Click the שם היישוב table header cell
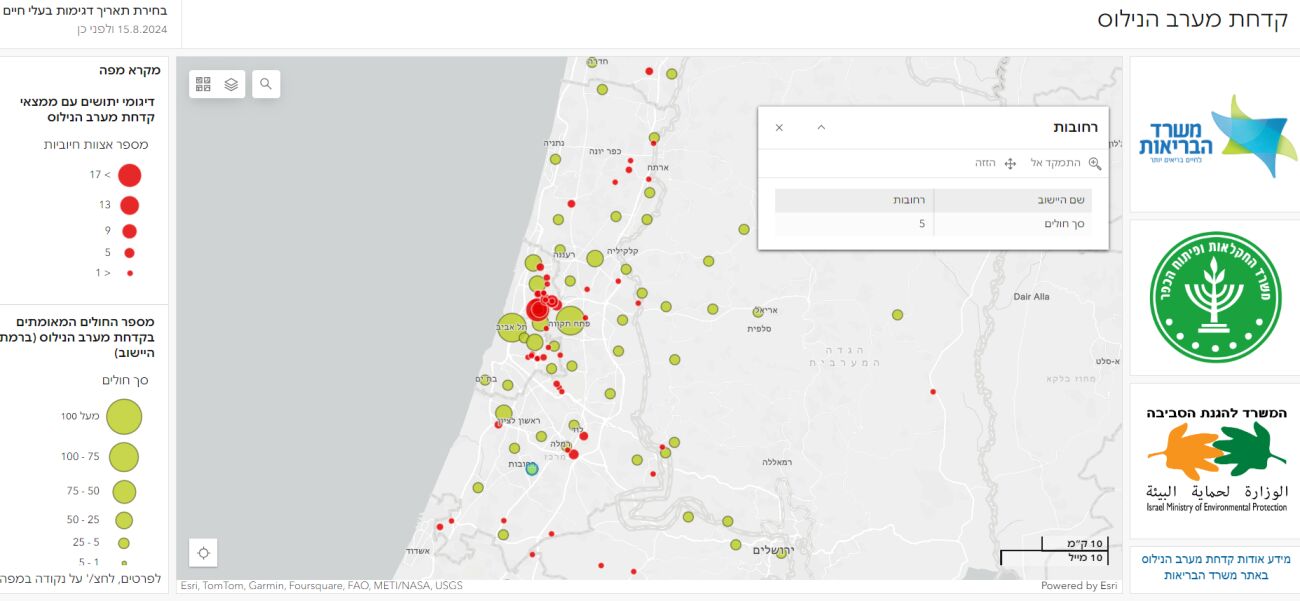The image size is (1300, 601). coord(1012,200)
